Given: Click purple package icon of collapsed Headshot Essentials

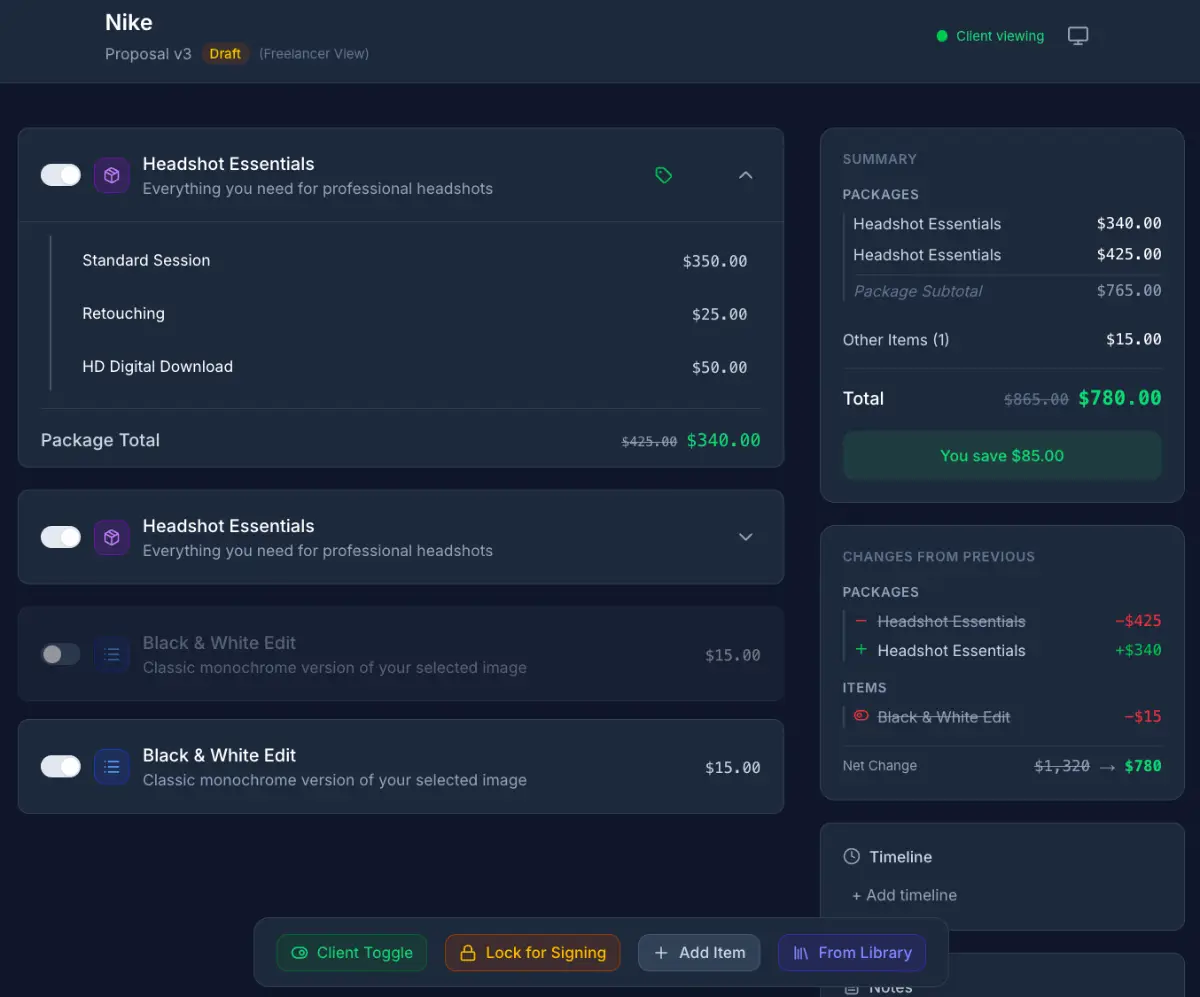Looking at the screenshot, I should (112, 538).
